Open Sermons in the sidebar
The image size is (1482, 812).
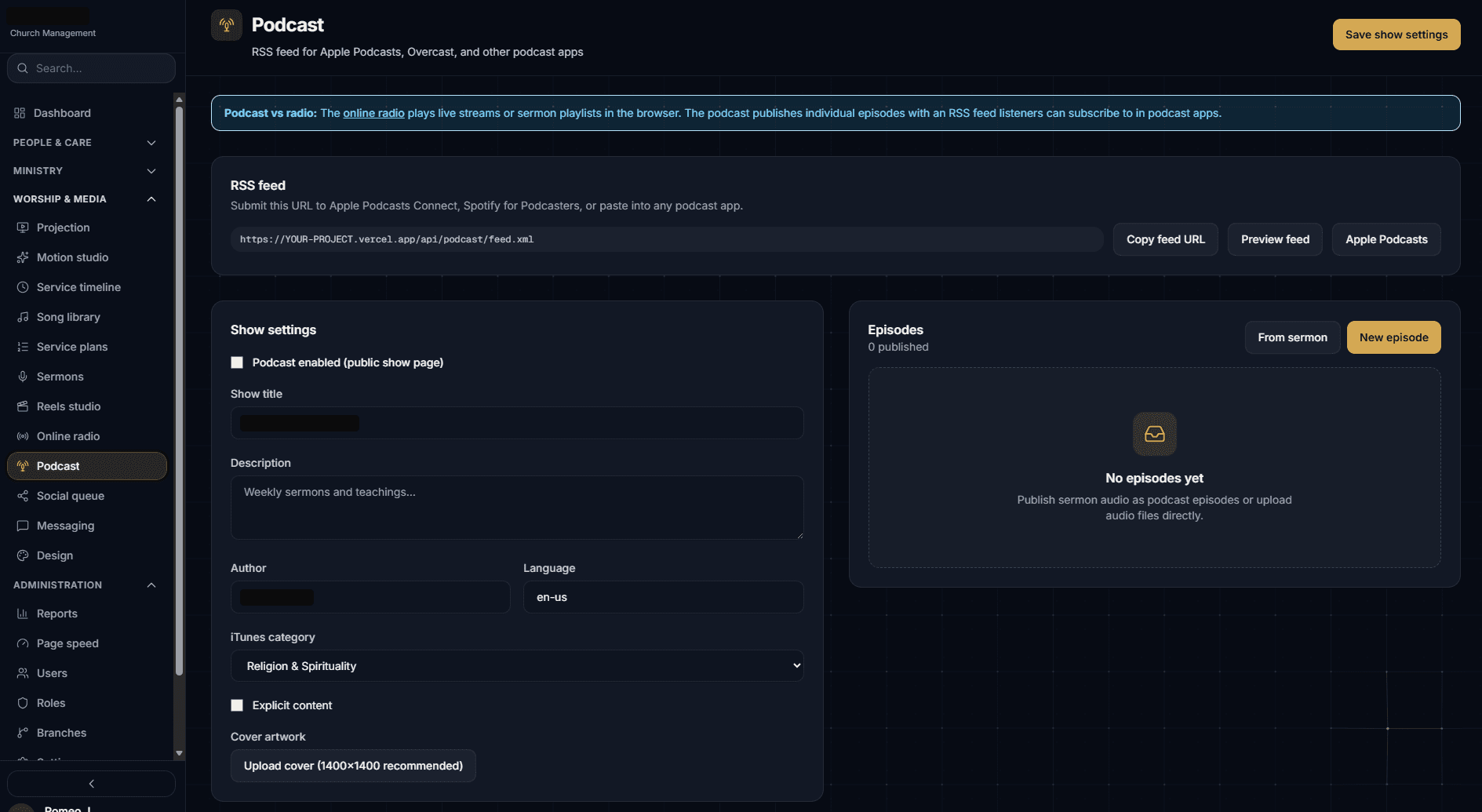point(87,377)
